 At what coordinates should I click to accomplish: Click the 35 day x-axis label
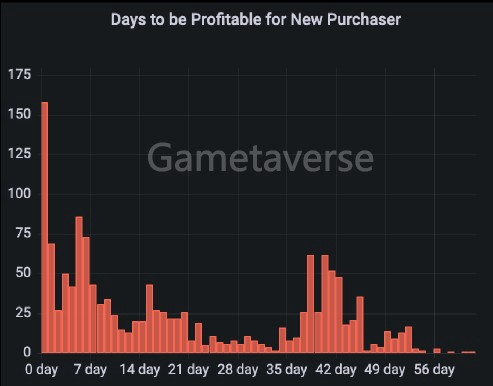287,369
